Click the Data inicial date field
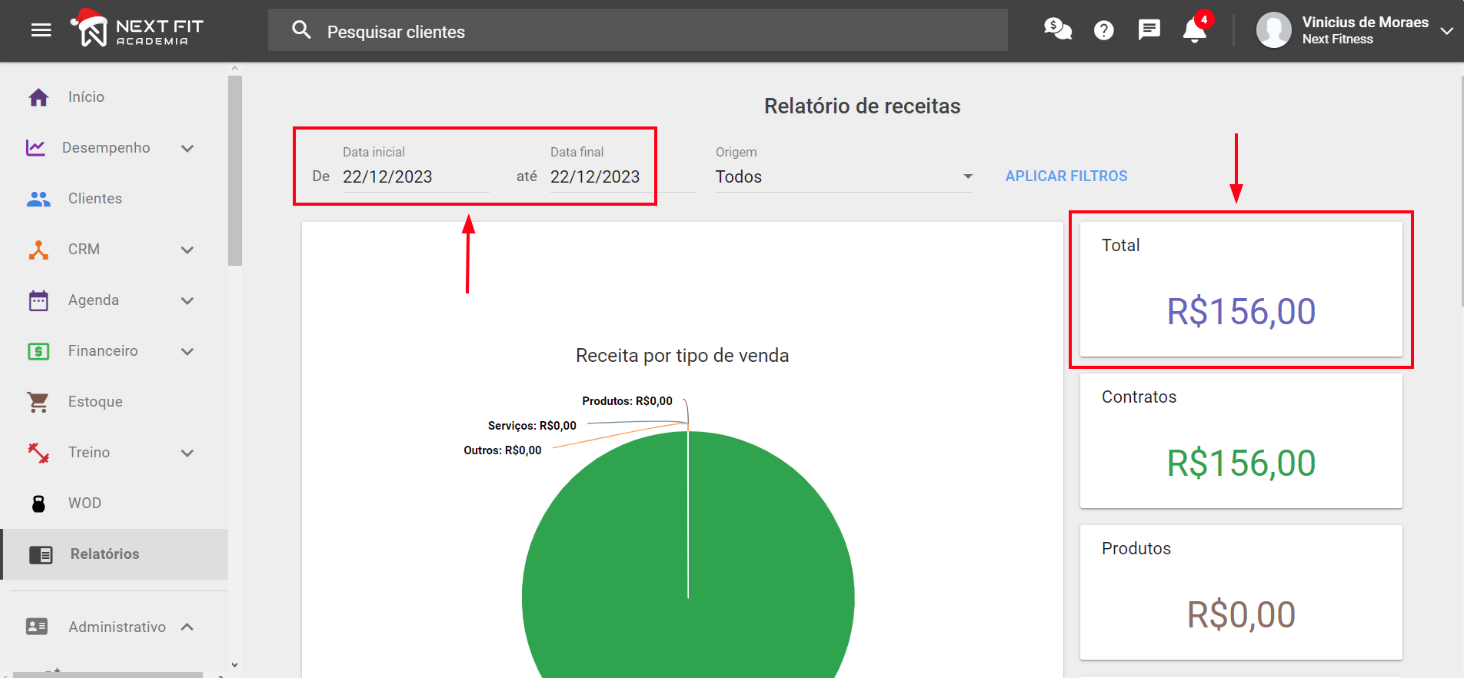Image resolution: width=1464 pixels, height=678 pixels. [416, 176]
